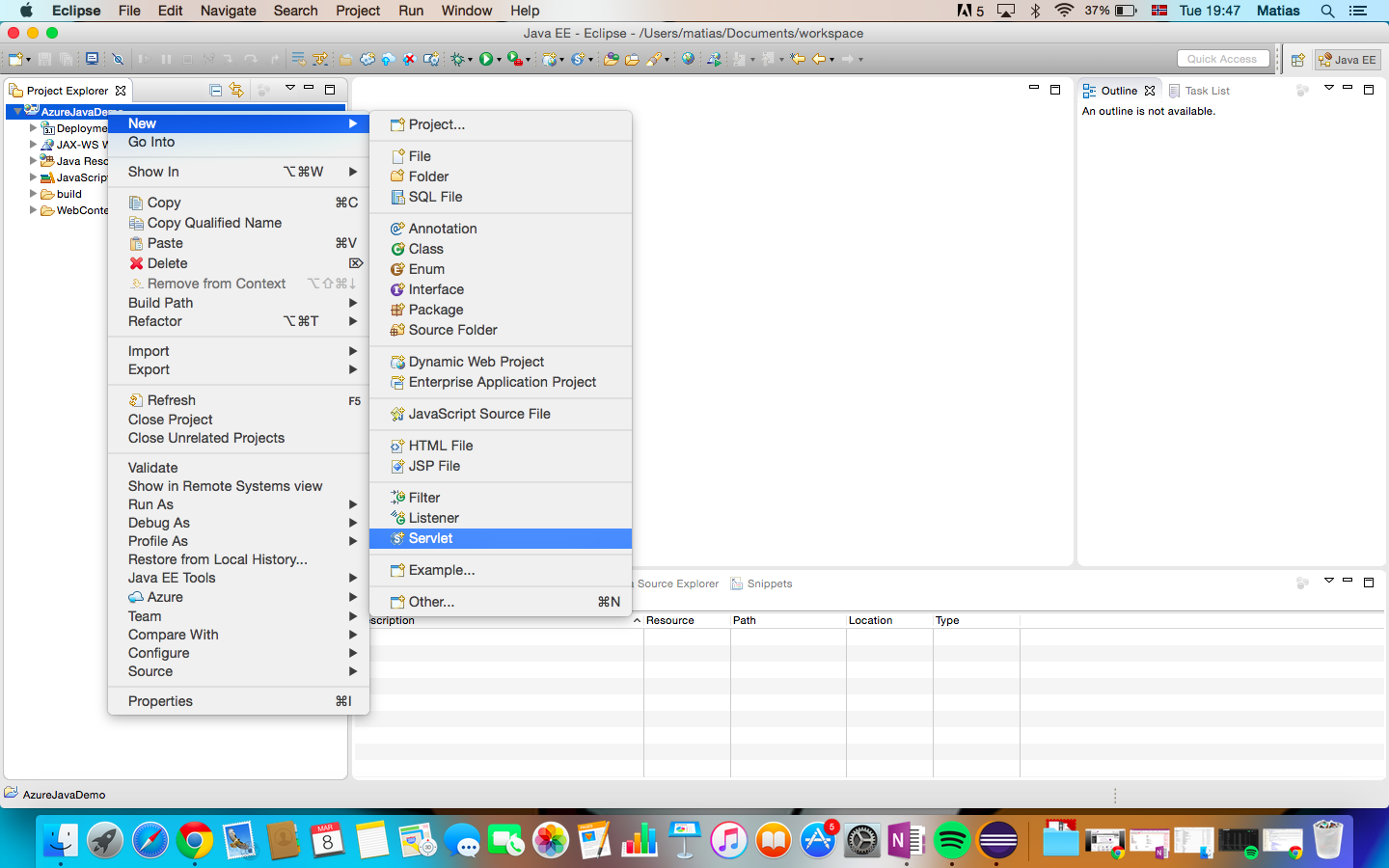Open the Navigate menu in menu bar

tap(228, 11)
